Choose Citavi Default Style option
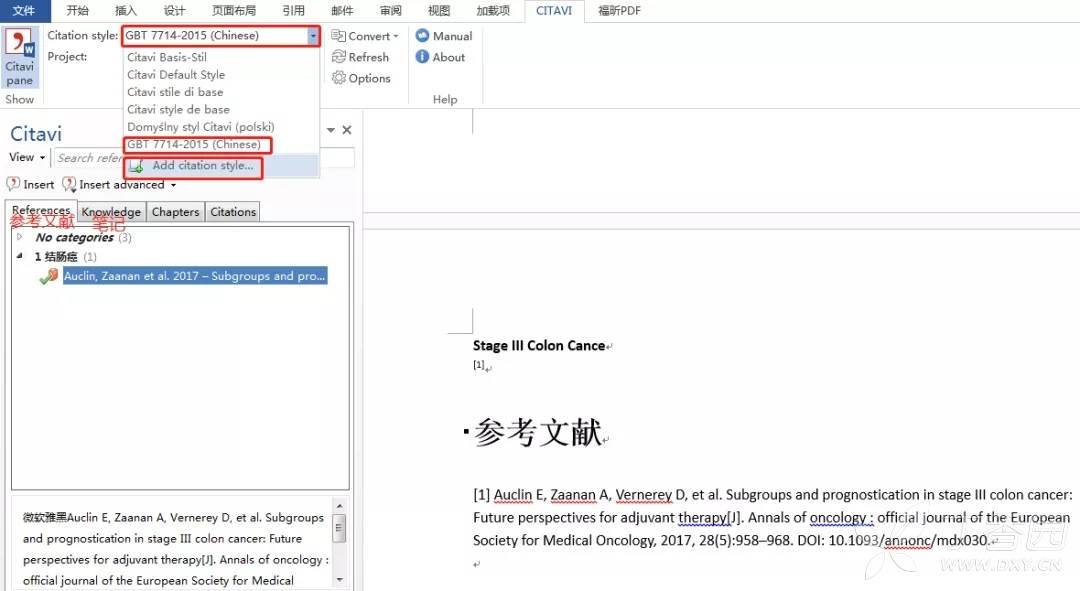The width and height of the screenshot is (1080, 591). [x=176, y=74]
